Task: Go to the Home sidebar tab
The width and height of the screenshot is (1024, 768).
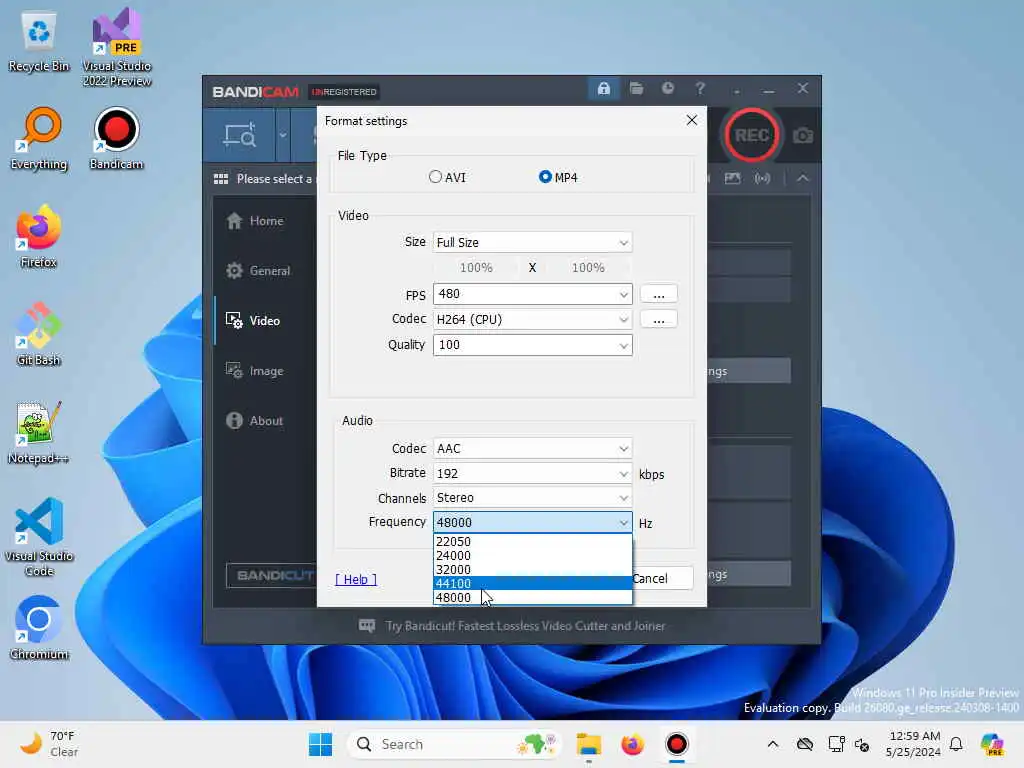Action: [x=256, y=221]
